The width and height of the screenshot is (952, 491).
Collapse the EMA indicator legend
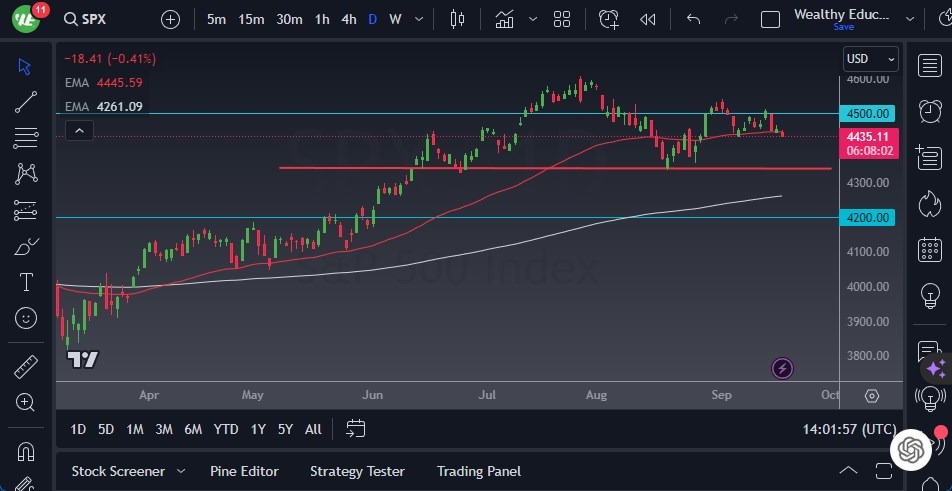click(79, 130)
